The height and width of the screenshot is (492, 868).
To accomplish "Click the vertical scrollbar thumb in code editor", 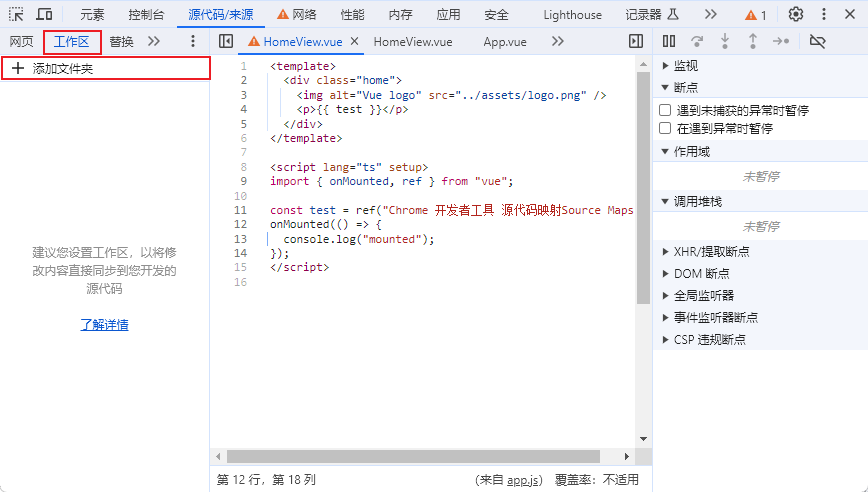I will (643, 188).
